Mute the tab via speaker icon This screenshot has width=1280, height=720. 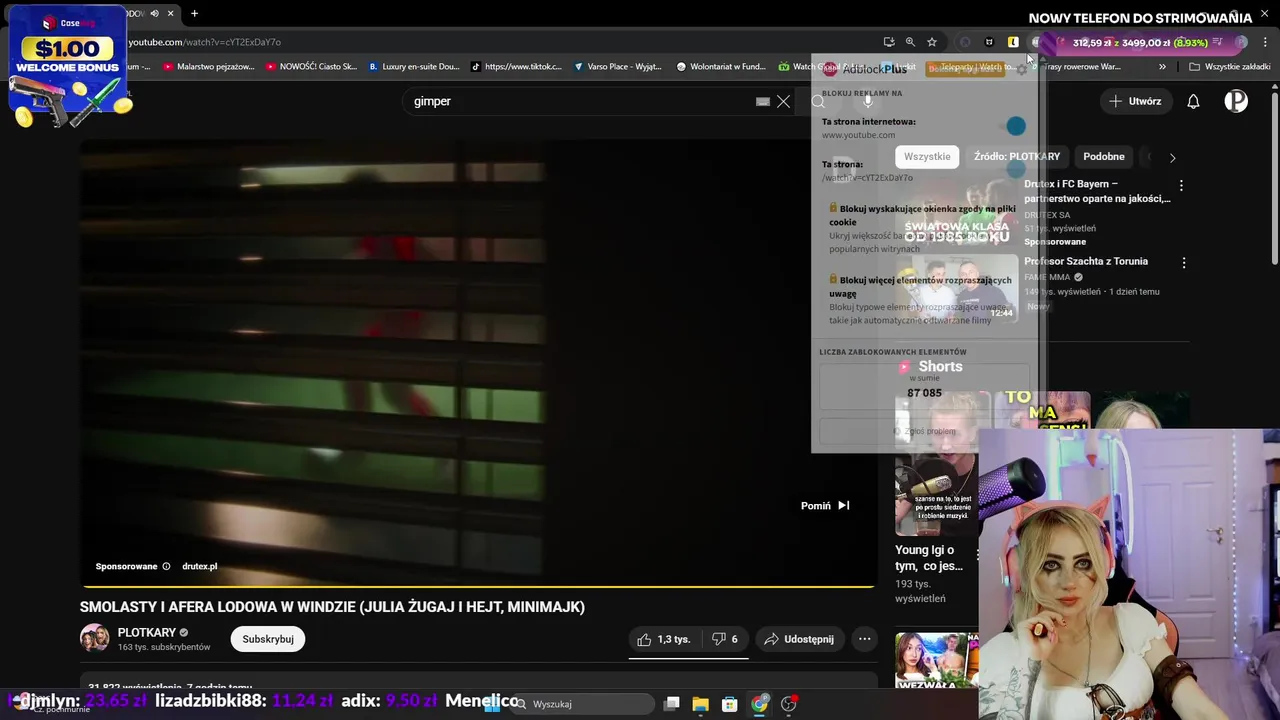[153, 13]
